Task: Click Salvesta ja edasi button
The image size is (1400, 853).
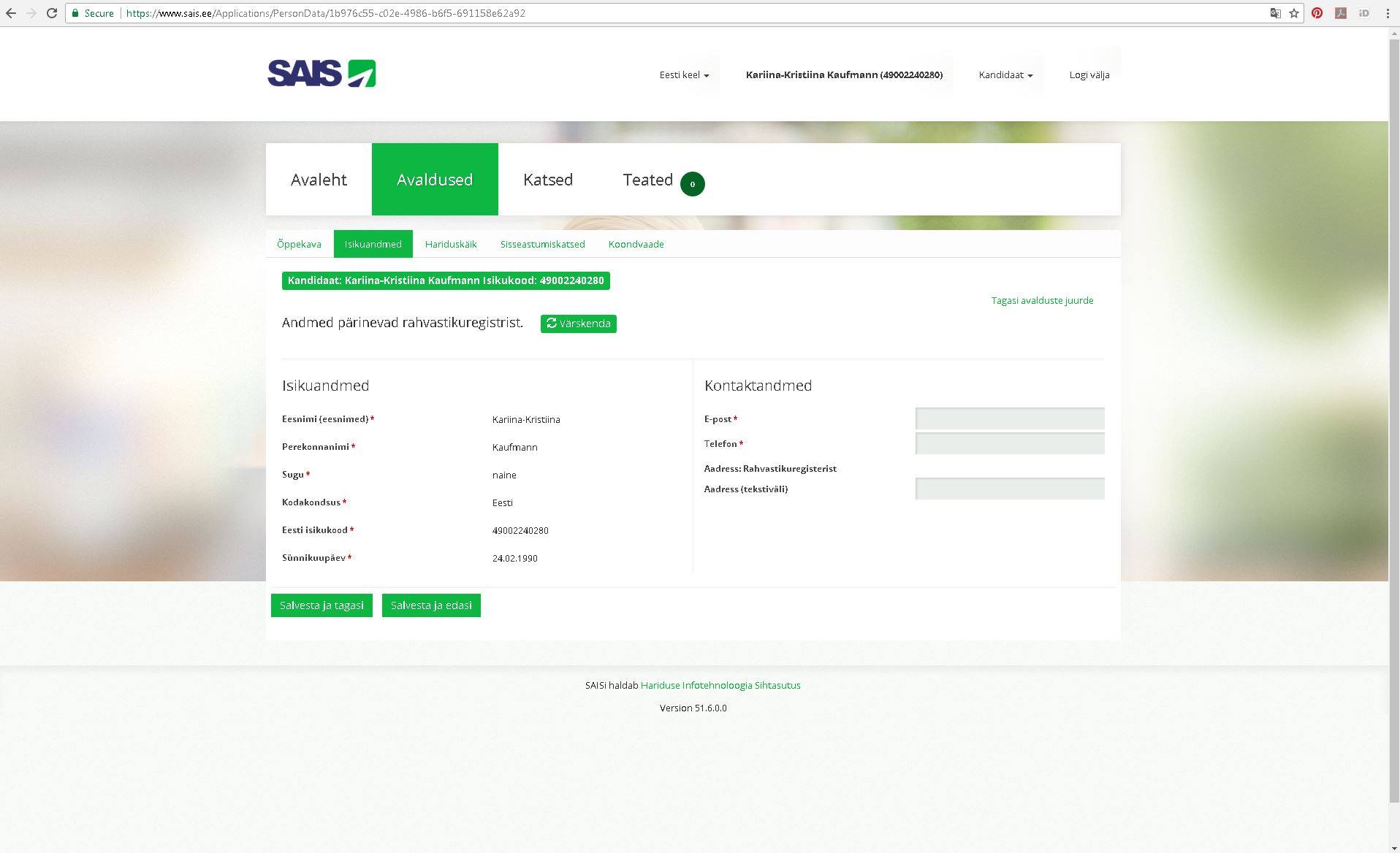Action: coord(431,605)
